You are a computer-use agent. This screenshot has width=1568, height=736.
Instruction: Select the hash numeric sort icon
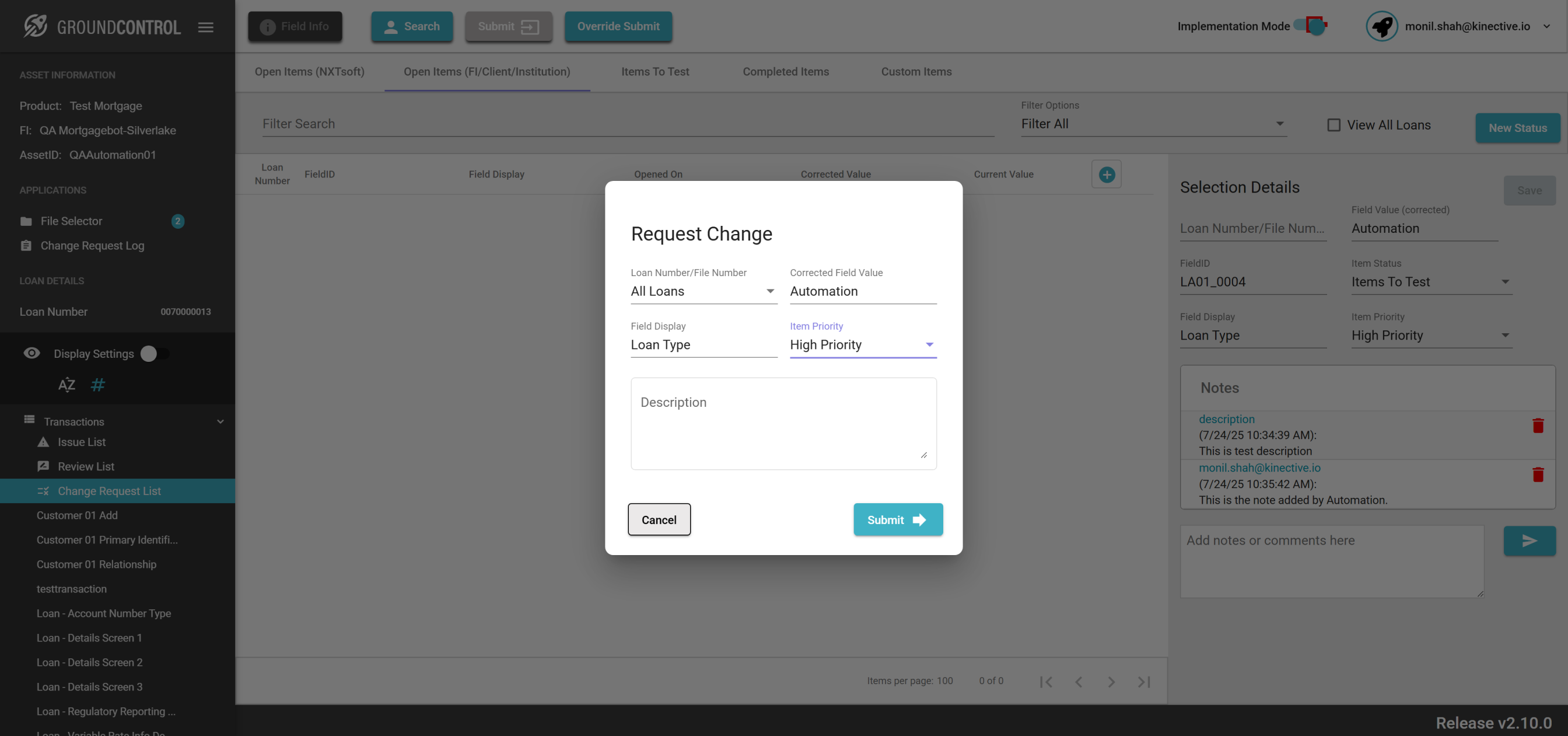coord(97,385)
